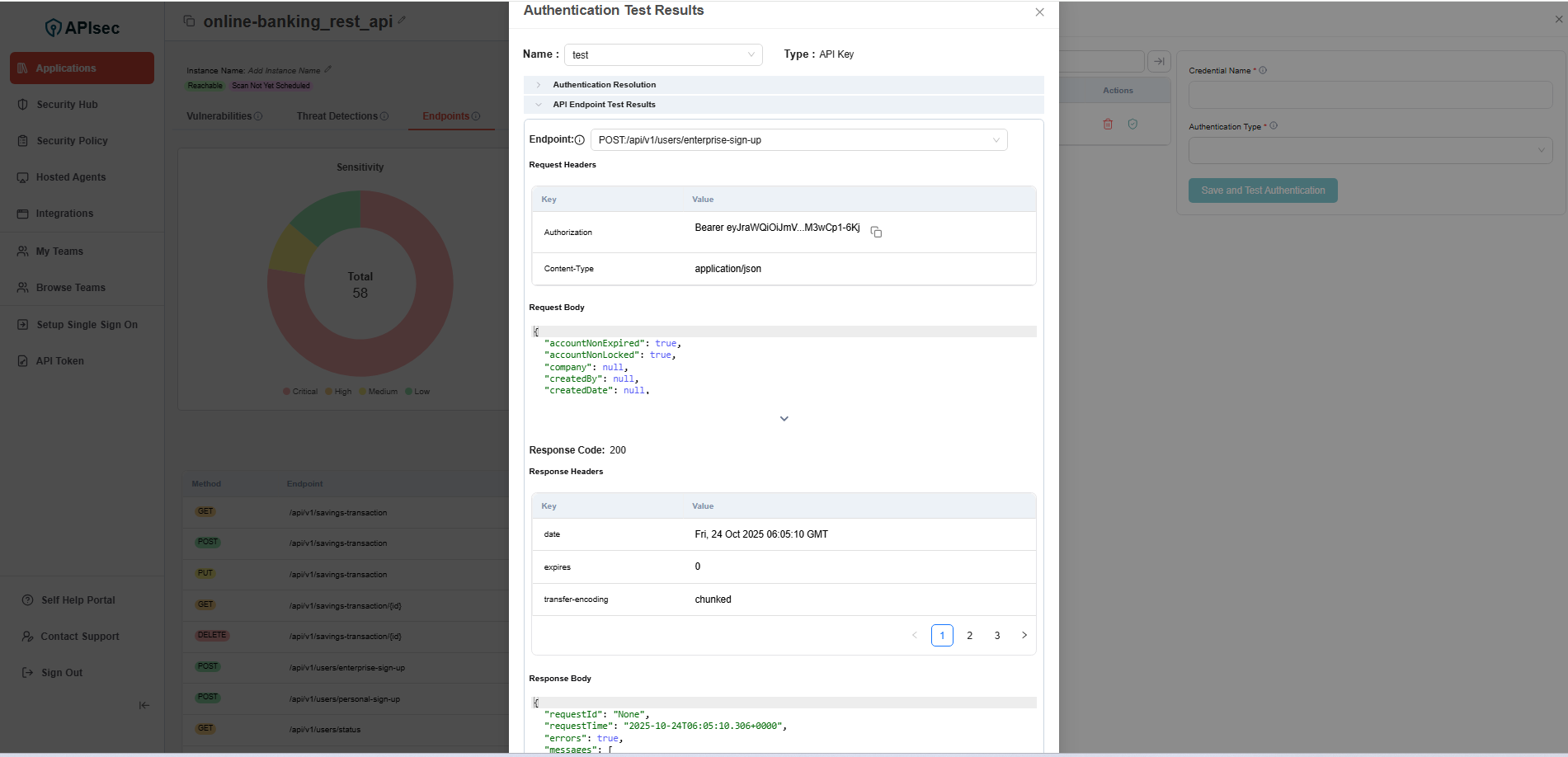
Task: Click the Credential Name input field
Action: click(1369, 95)
